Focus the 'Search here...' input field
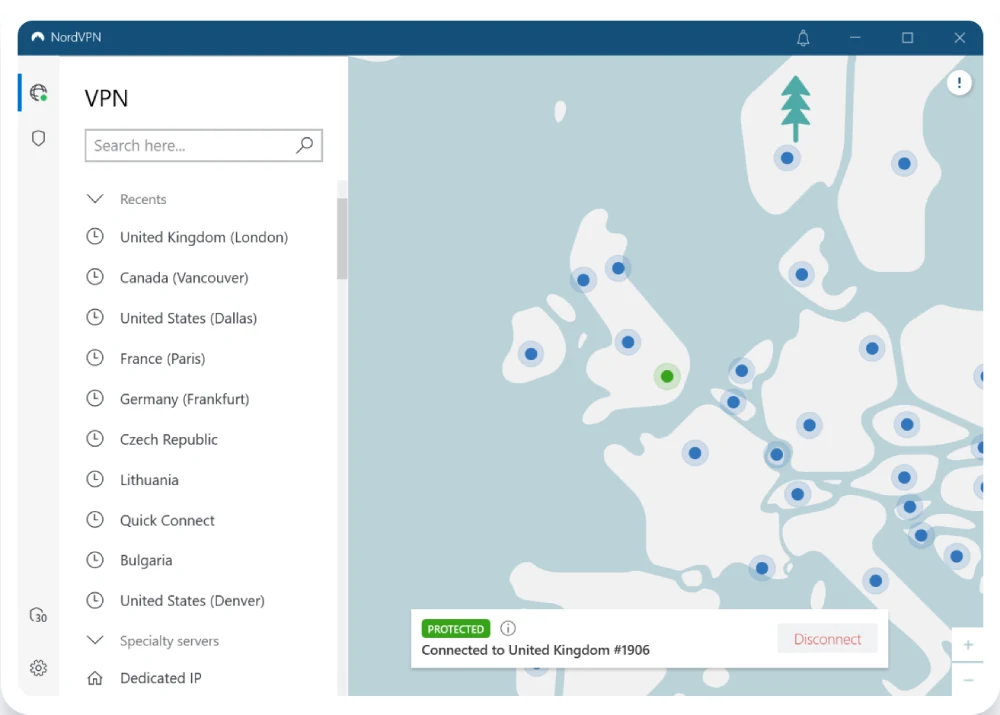This screenshot has width=1000, height=715. click(190, 146)
